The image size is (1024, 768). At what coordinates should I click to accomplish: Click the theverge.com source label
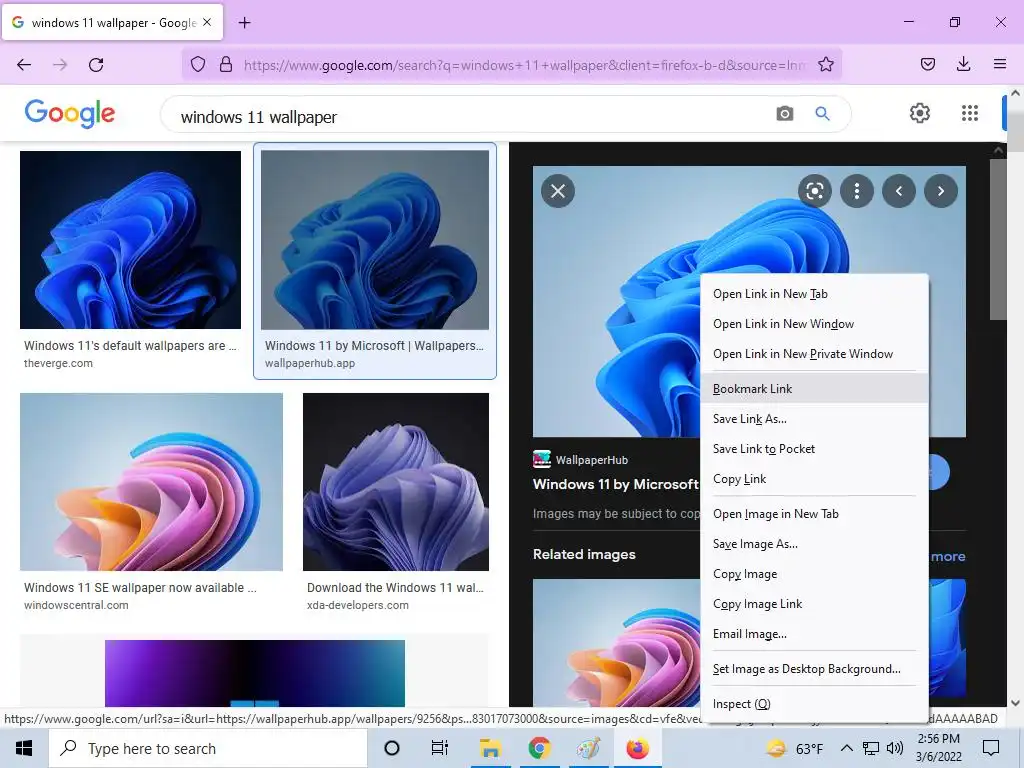58,363
